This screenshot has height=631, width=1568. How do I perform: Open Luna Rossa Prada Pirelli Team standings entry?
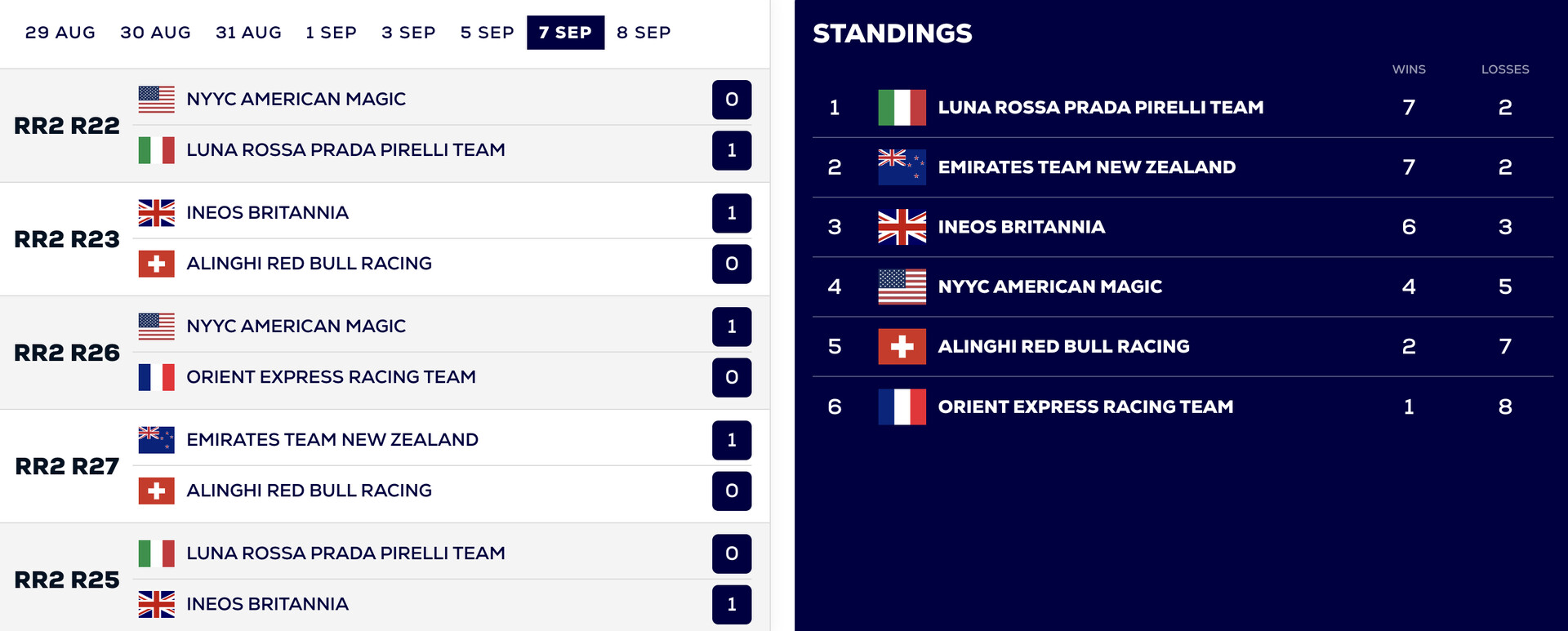click(x=1100, y=108)
